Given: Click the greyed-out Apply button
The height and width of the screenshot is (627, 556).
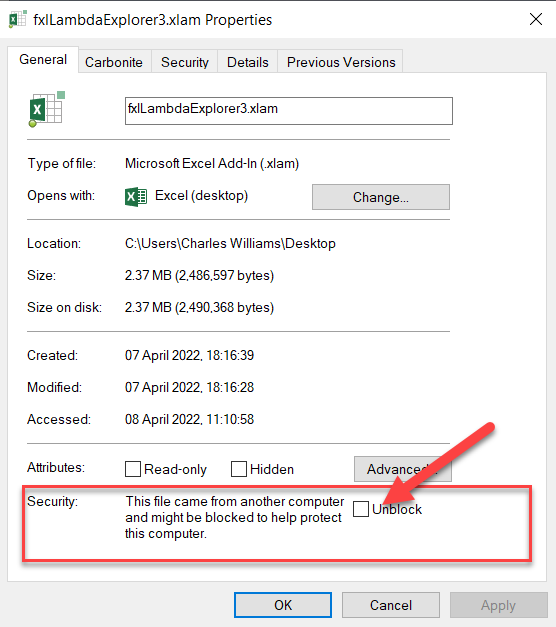Looking at the screenshot, I should [498, 605].
